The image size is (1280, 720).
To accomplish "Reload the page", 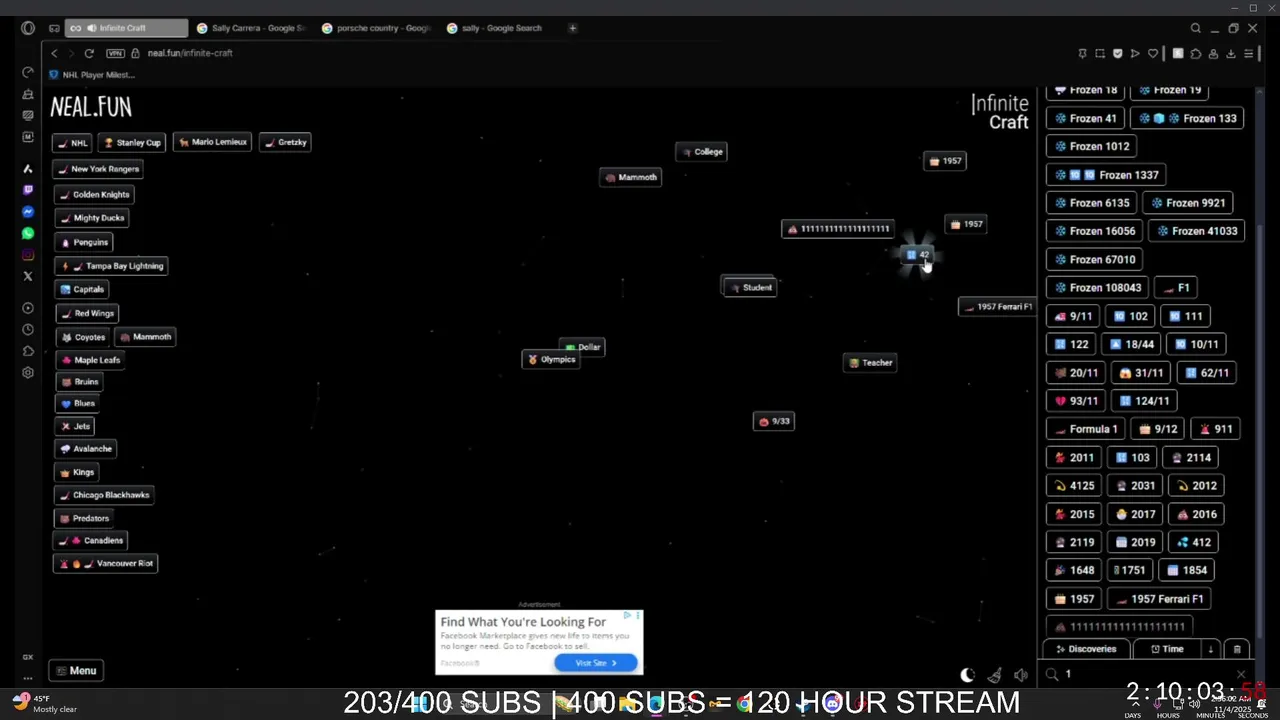I will coord(89,53).
